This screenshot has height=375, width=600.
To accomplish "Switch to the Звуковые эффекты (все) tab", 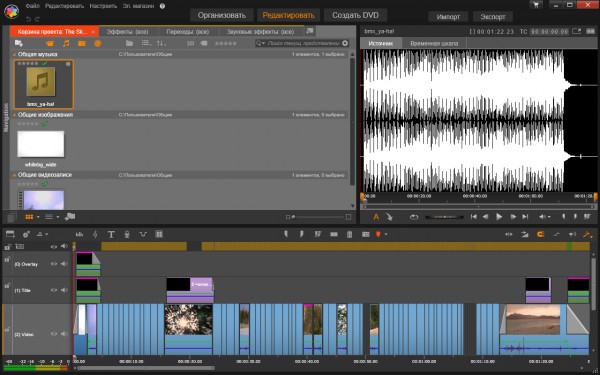I will point(261,32).
